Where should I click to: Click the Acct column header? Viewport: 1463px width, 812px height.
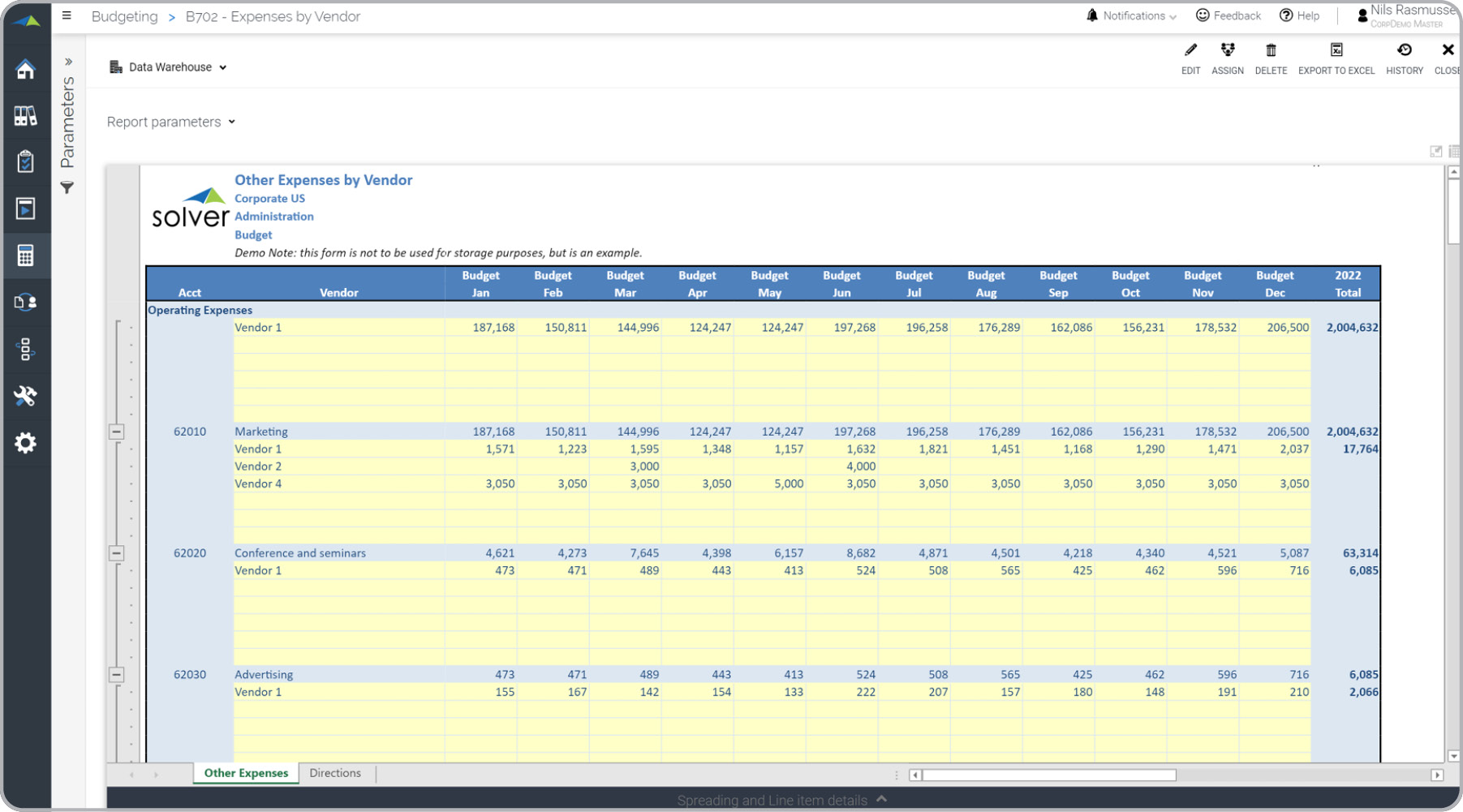[190, 293]
